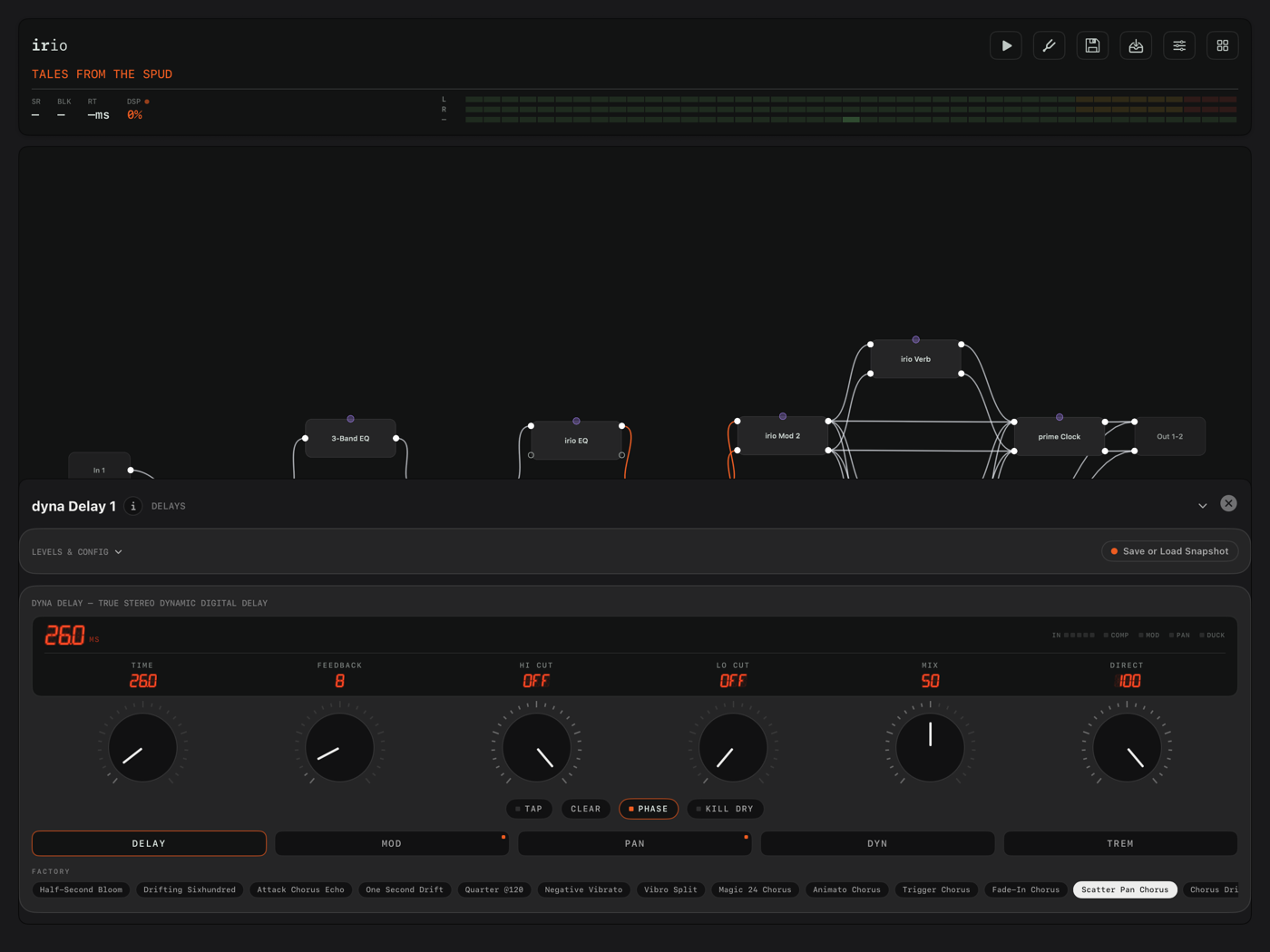The height and width of the screenshot is (952, 1270).
Task: Click purple dot above 3-Band EQ node
Action: 350,419
